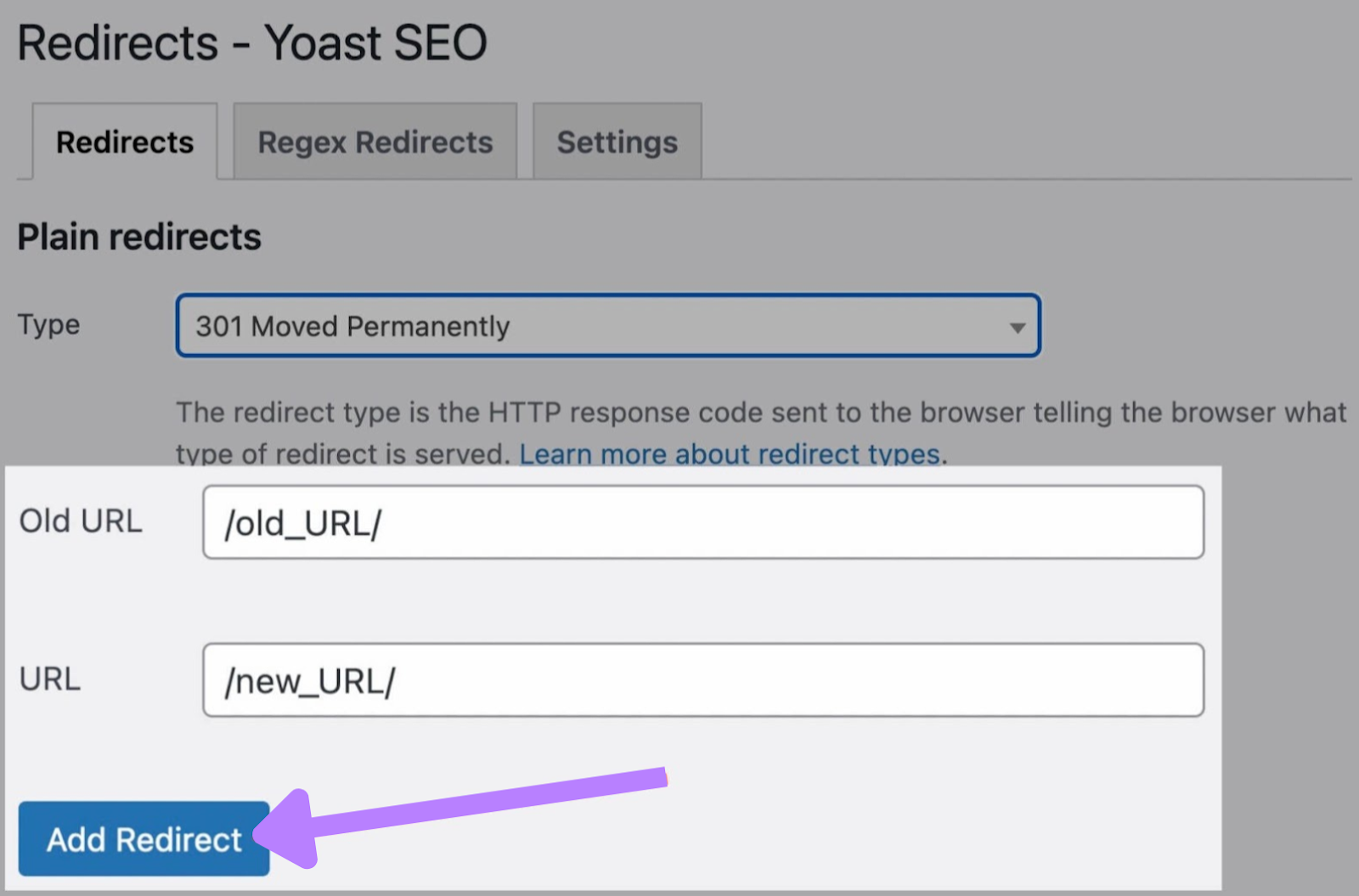1359x896 pixels.
Task: Click the /new_URL/ text value
Action: tap(309, 680)
